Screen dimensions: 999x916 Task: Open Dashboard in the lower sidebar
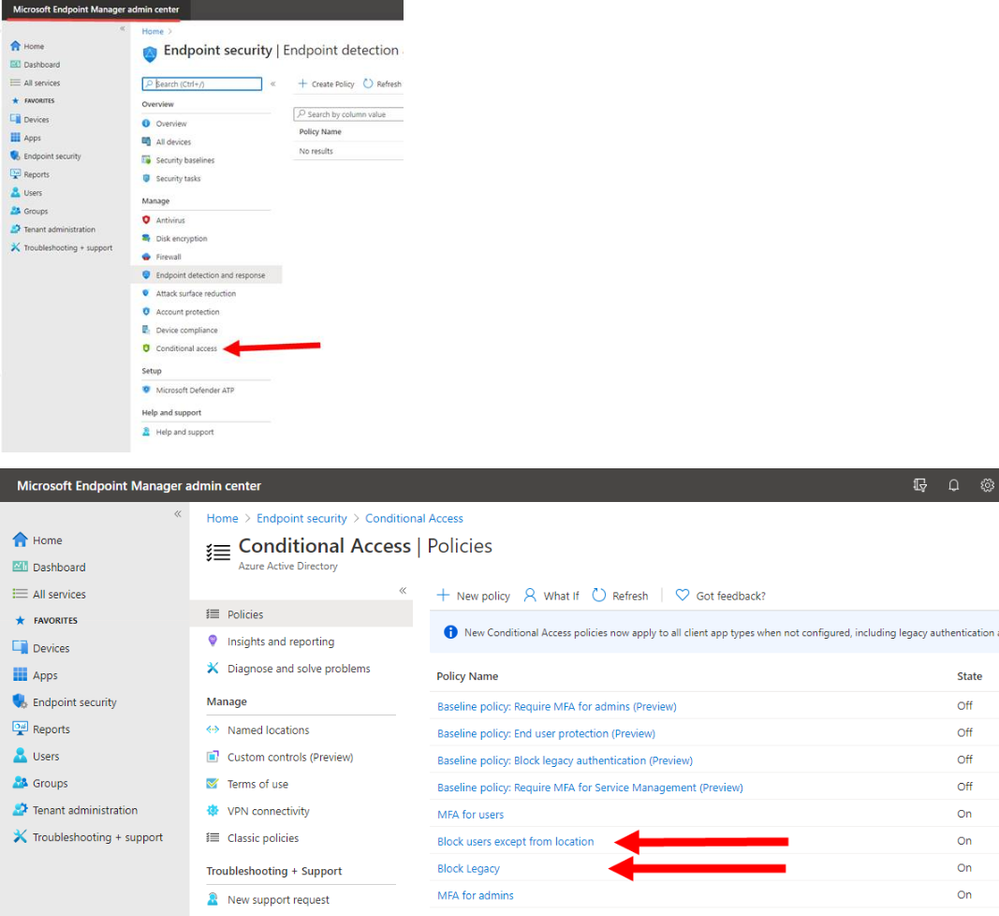(49, 567)
